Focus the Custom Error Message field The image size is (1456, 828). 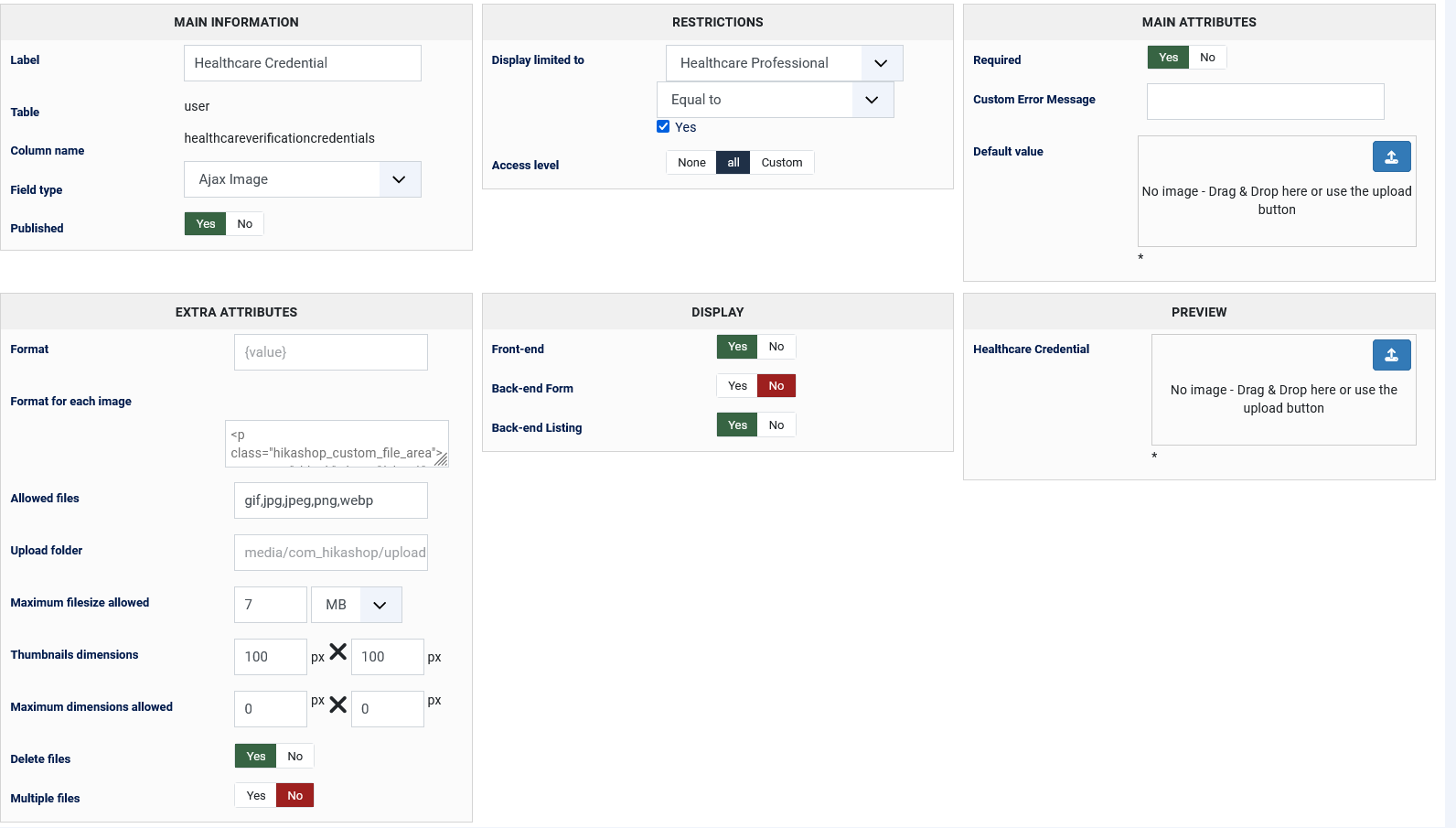click(1265, 102)
